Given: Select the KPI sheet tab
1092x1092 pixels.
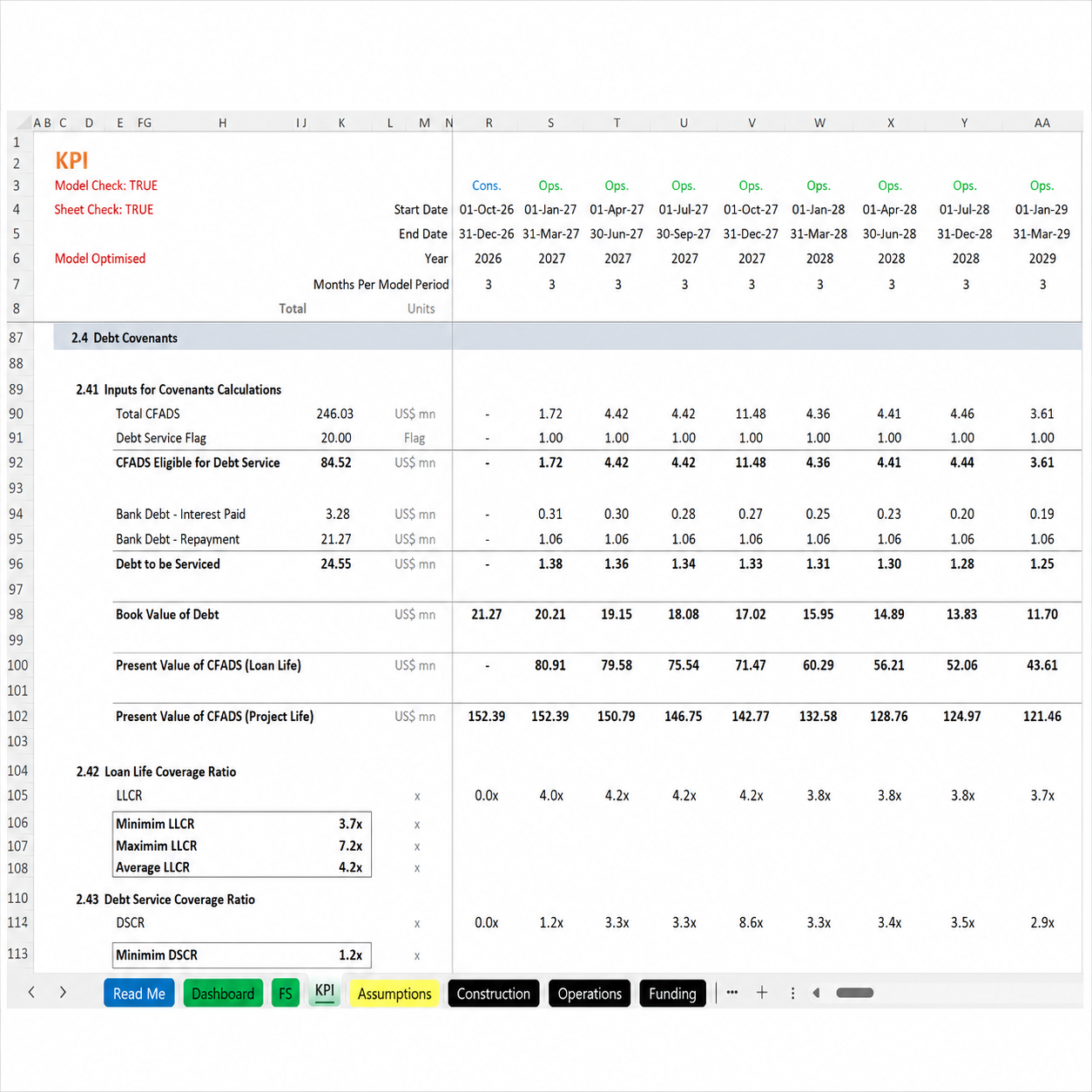Looking at the screenshot, I should [x=325, y=991].
